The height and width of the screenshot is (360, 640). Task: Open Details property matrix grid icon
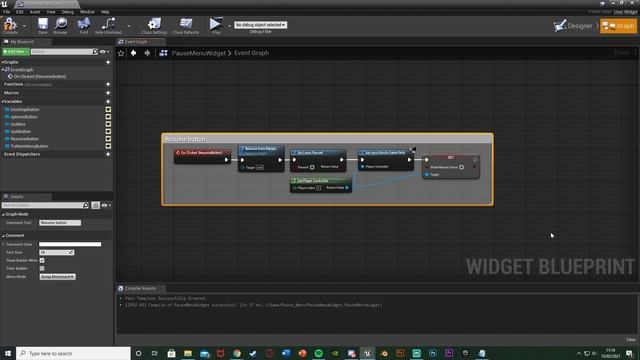[x=96, y=205]
